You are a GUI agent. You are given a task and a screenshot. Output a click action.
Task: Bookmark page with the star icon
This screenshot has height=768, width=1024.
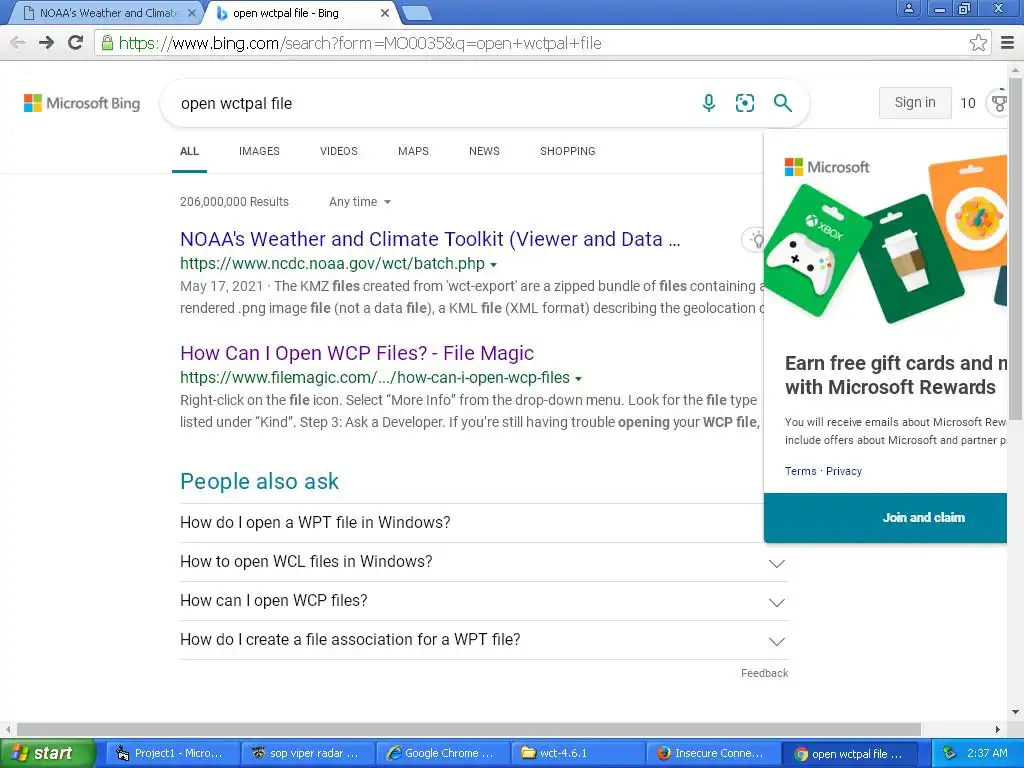coord(978,43)
